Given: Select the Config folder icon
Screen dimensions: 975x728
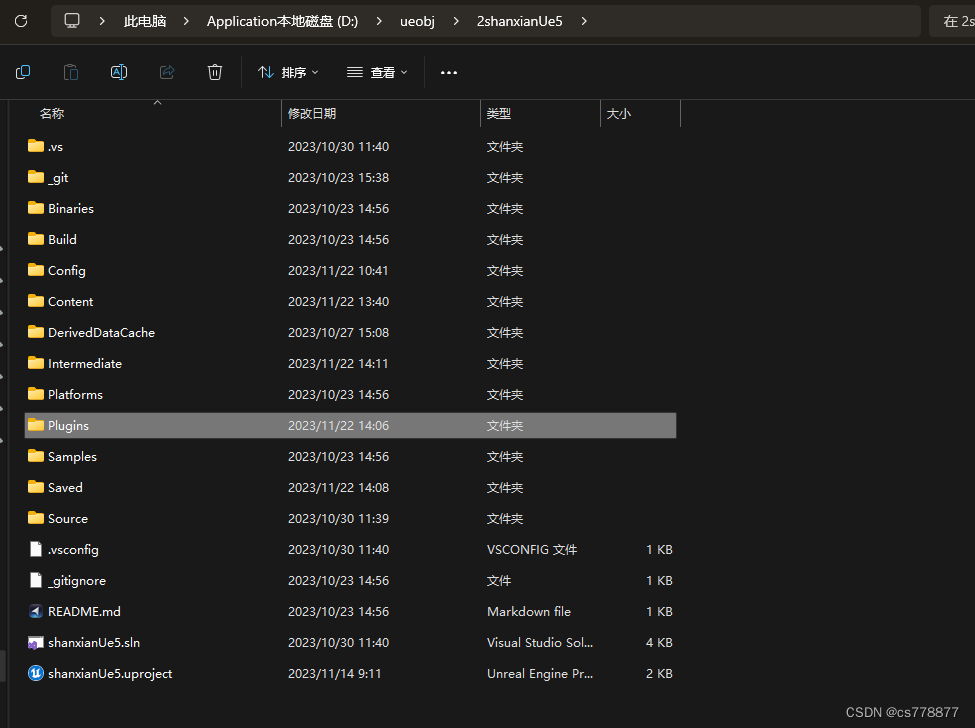Looking at the screenshot, I should coord(36,270).
